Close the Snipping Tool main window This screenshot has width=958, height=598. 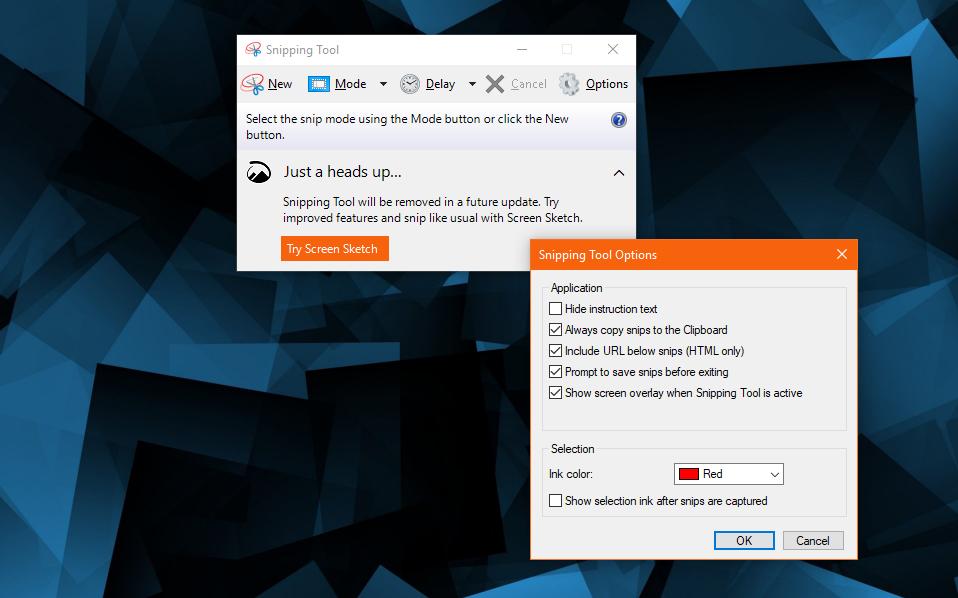click(x=613, y=49)
